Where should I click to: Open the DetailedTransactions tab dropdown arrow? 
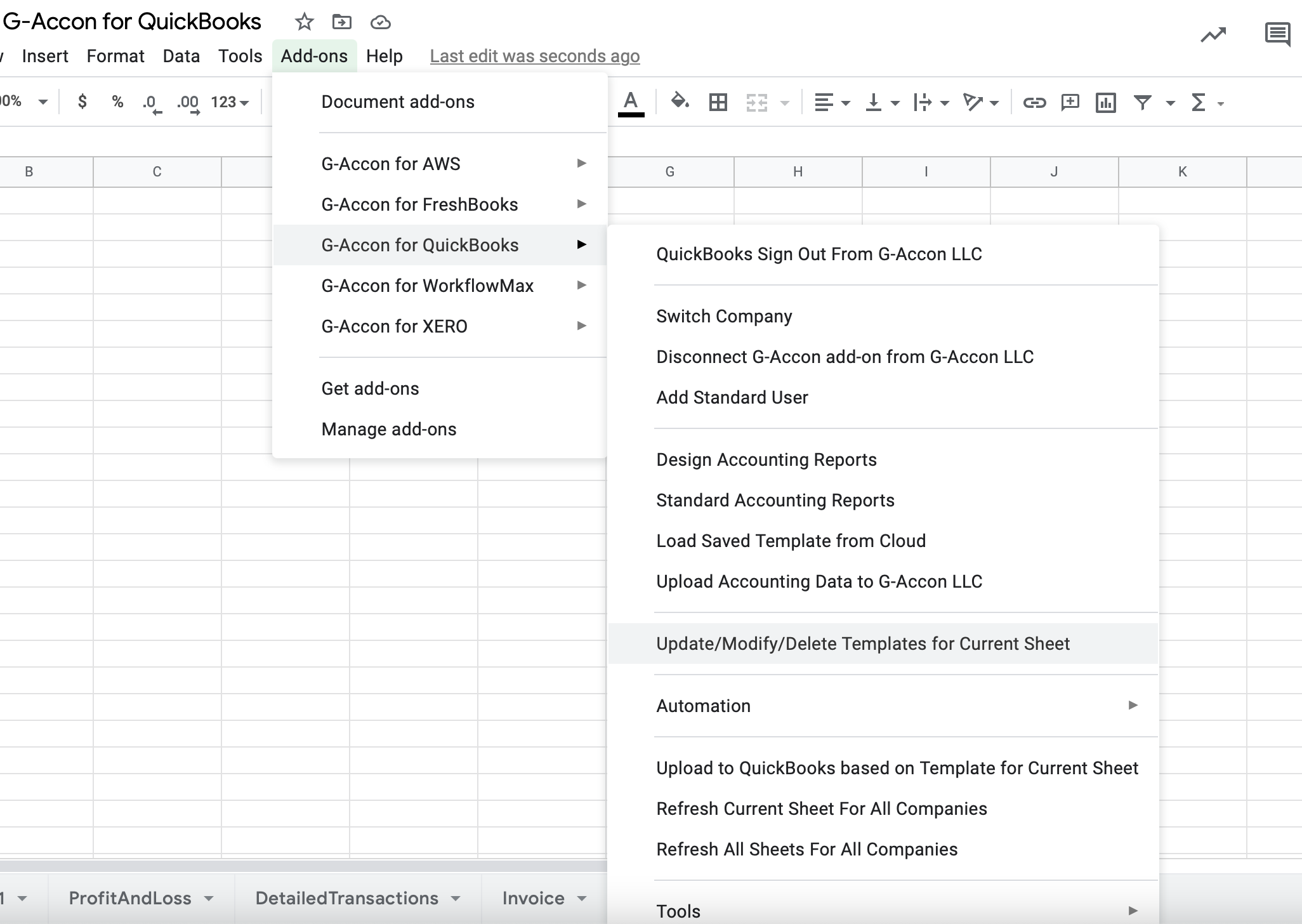(456, 899)
